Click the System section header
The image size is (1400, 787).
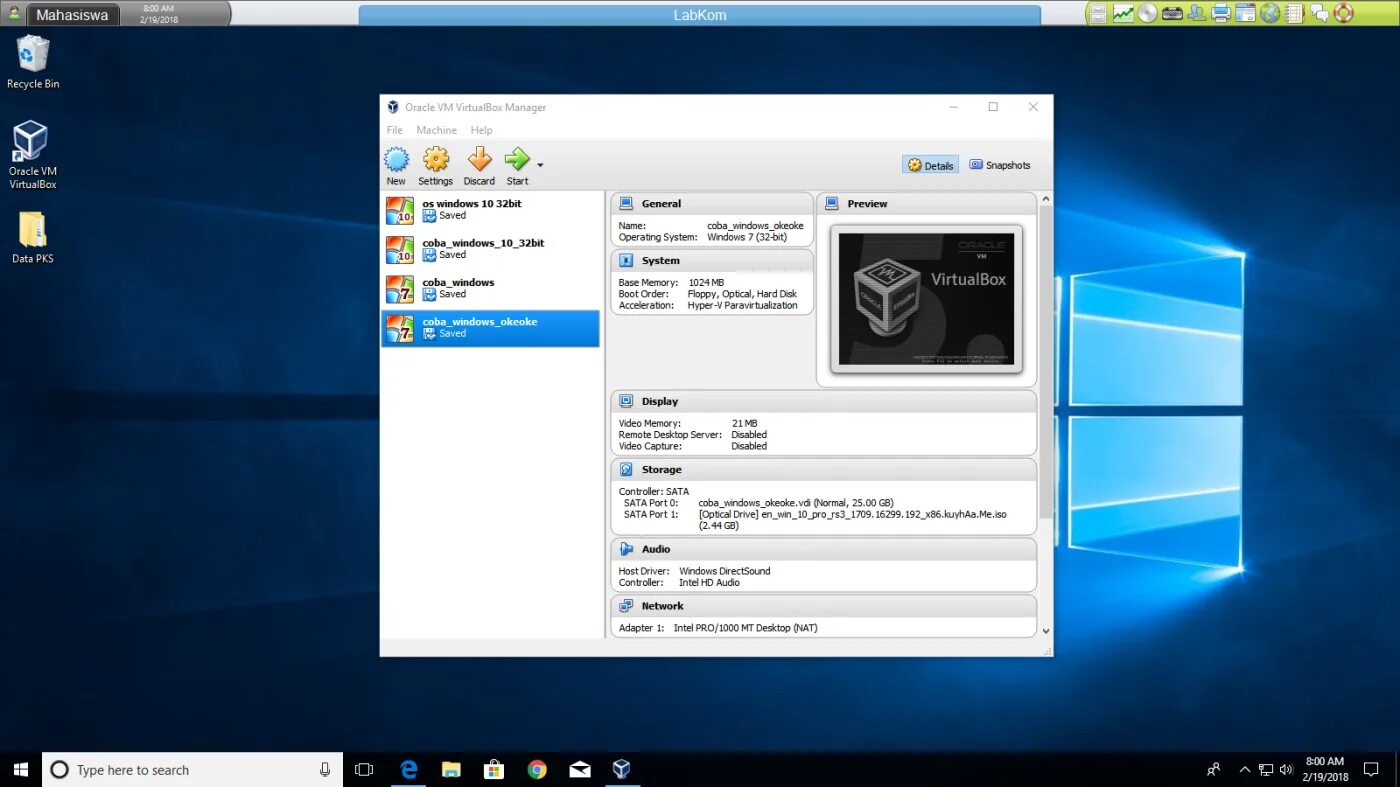click(712, 260)
